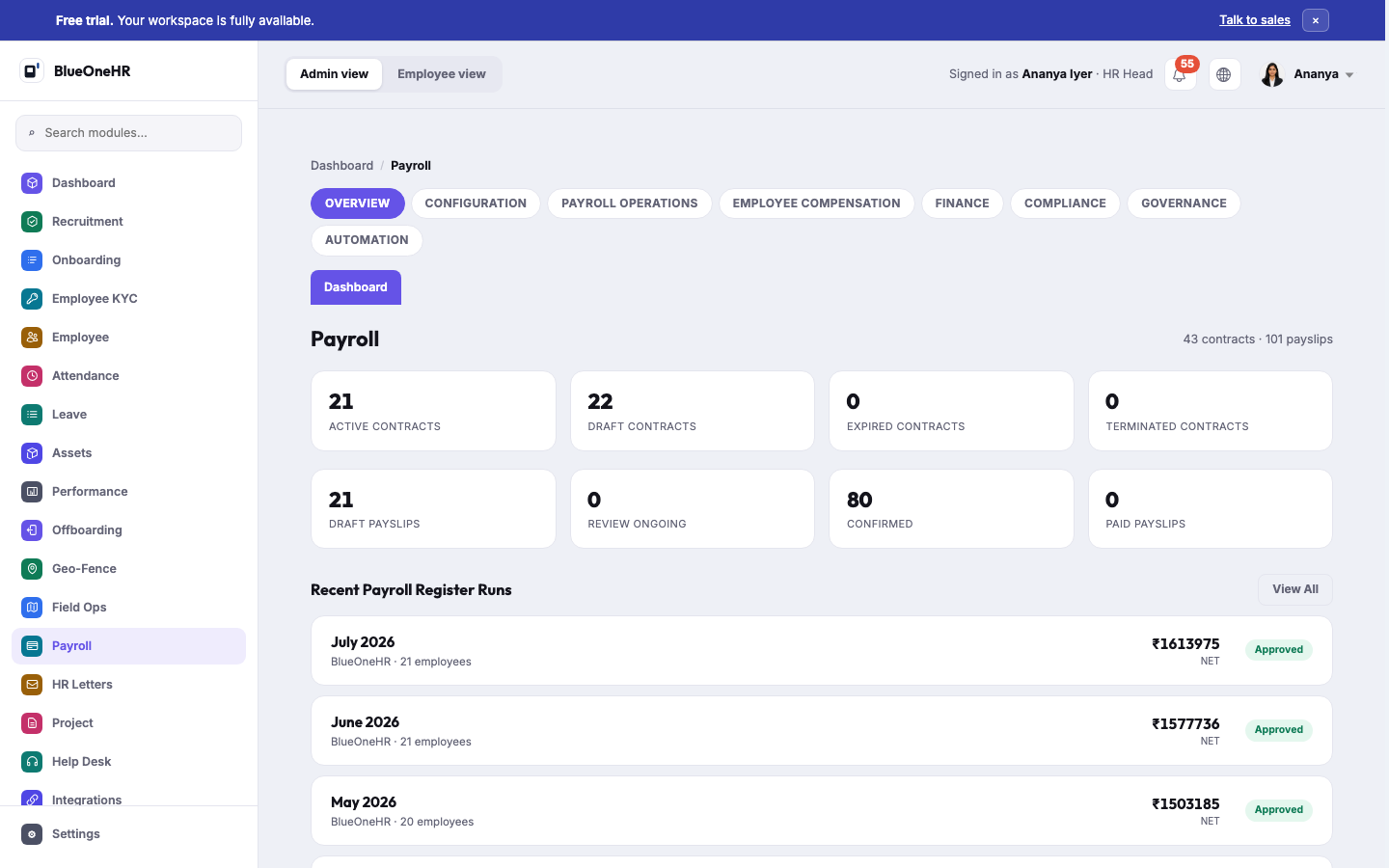Click the Dashboard sub-tab button
1389x868 pixels.
[356, 287]
